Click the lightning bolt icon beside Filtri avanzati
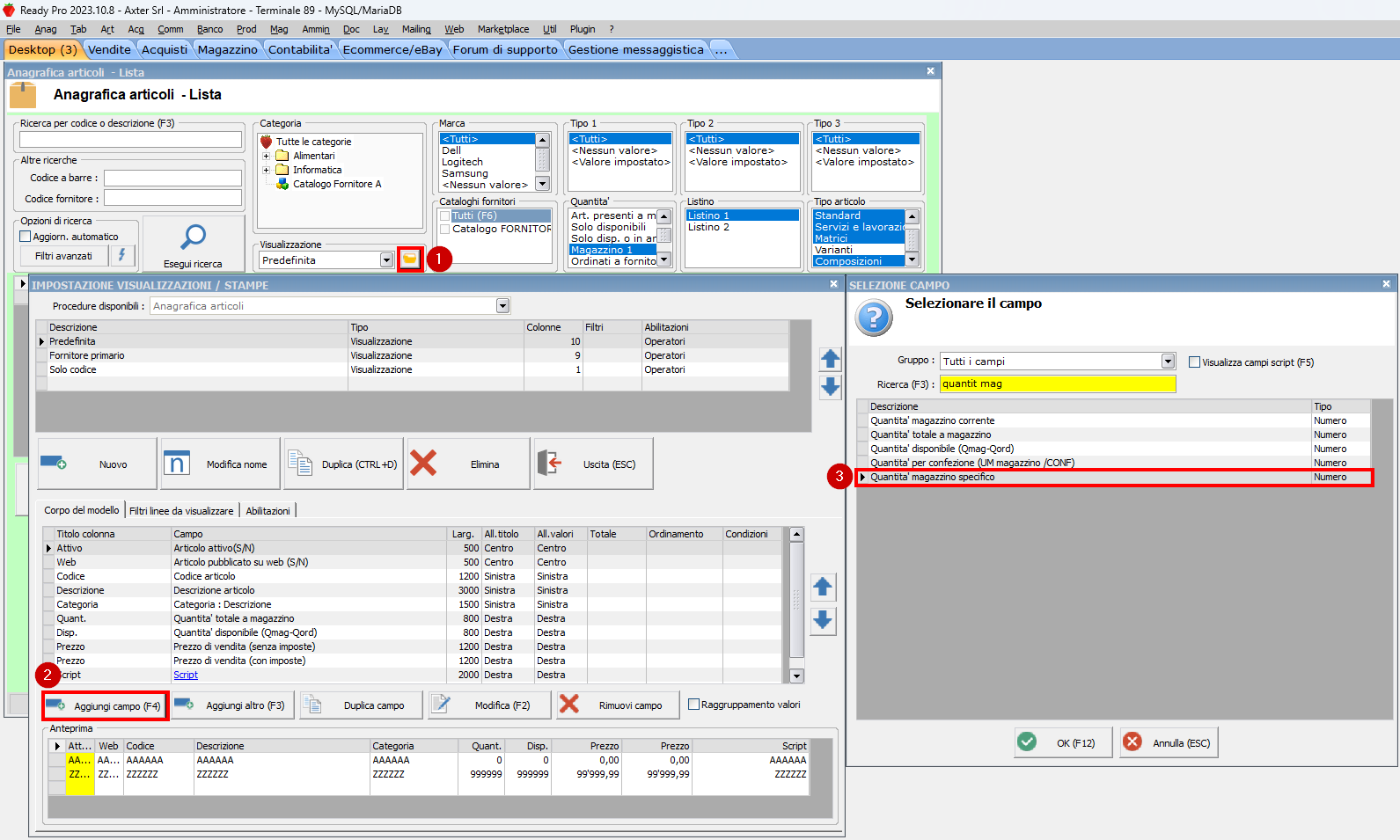Image resolution: width=1400 pixels, height=840 pixels. coord(122,255)
